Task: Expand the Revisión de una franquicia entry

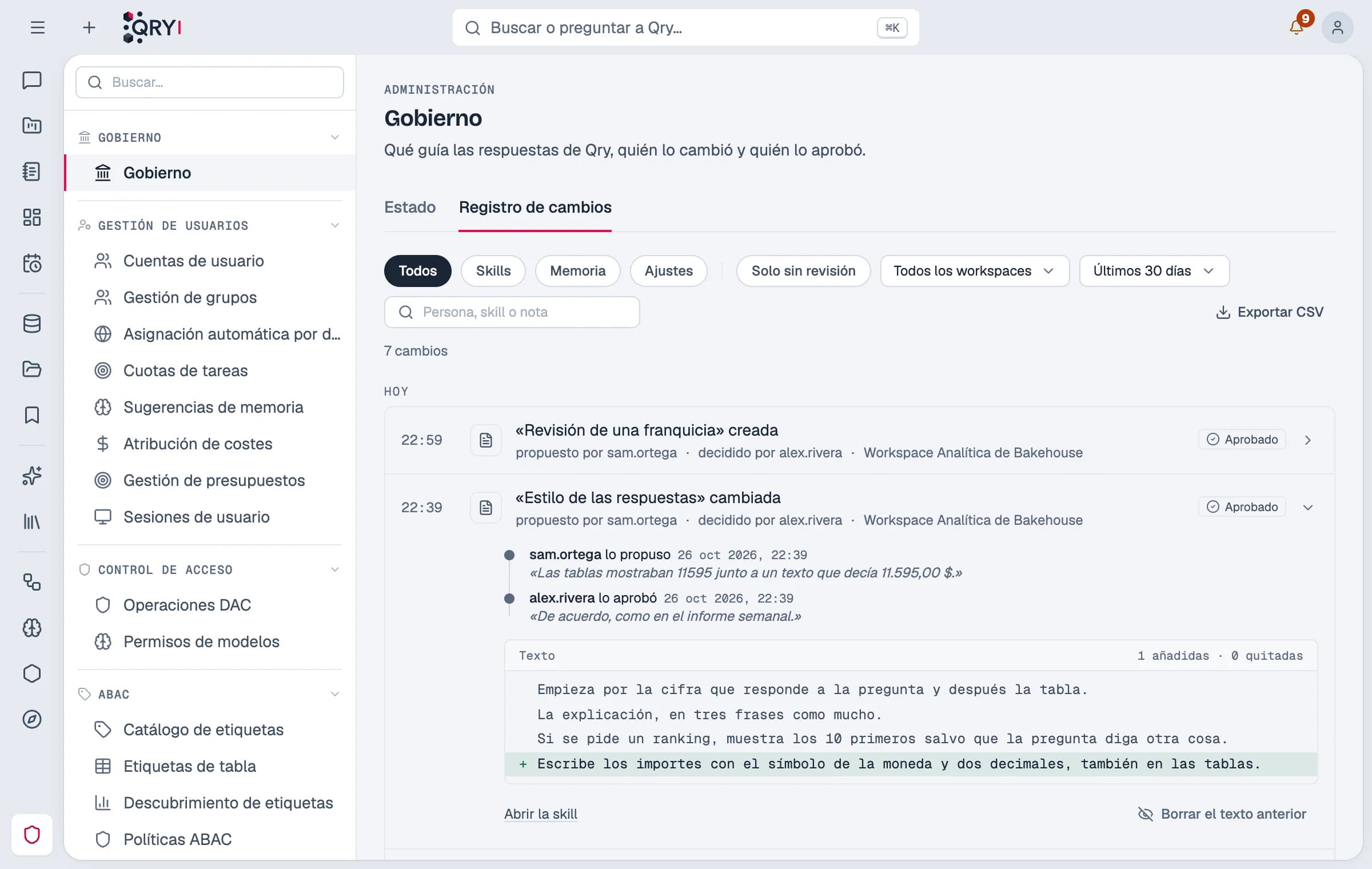Action: [x=1308, y=440]
